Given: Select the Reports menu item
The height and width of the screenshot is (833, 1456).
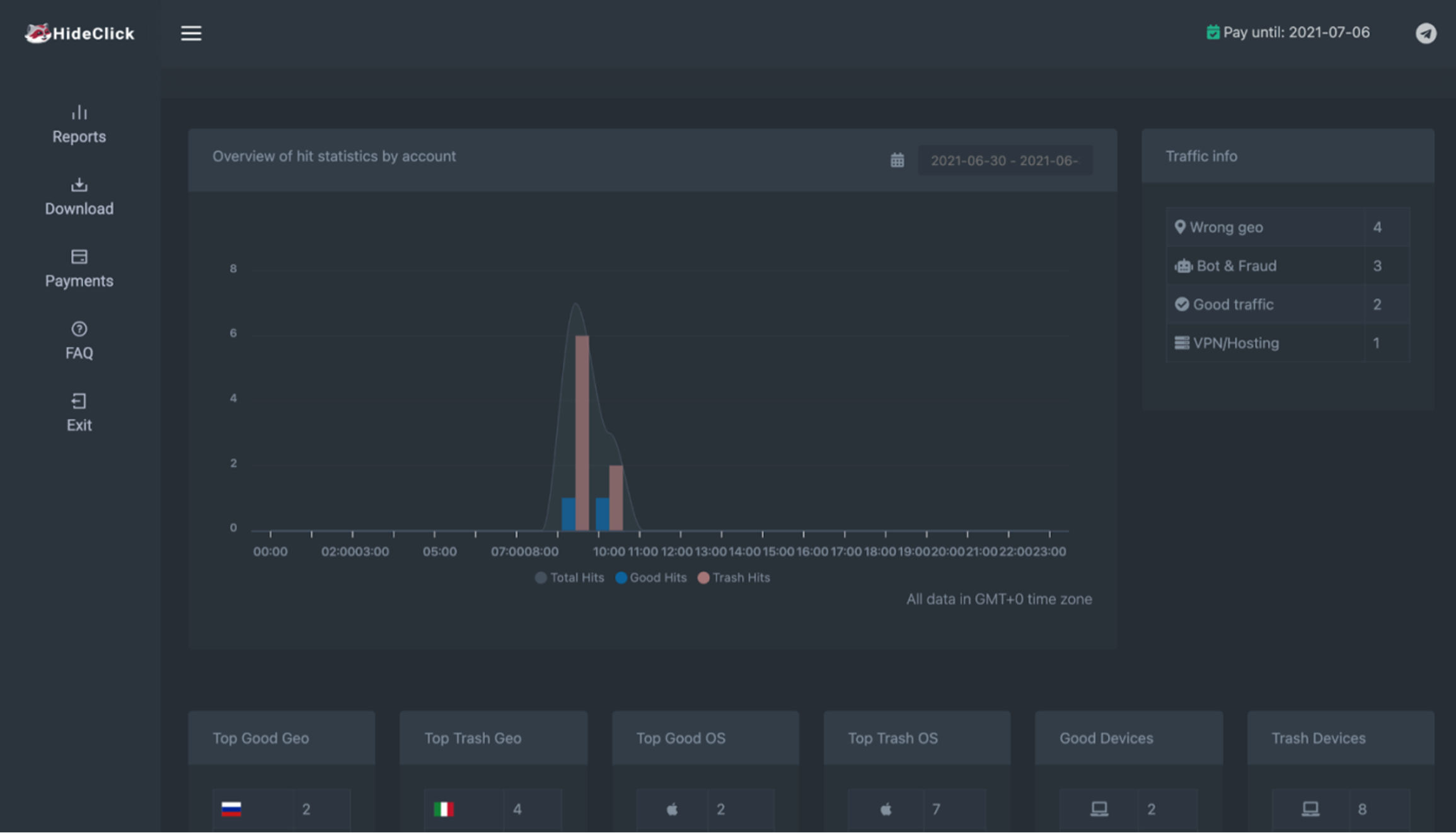Looking at the screenshot, I should tap(79, 122).
